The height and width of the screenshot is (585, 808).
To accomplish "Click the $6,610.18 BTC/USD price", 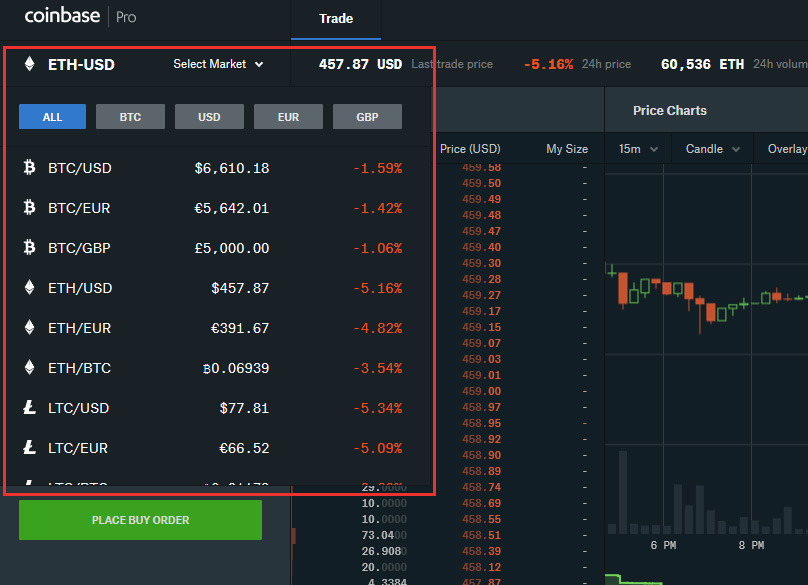I will point(232,168).
